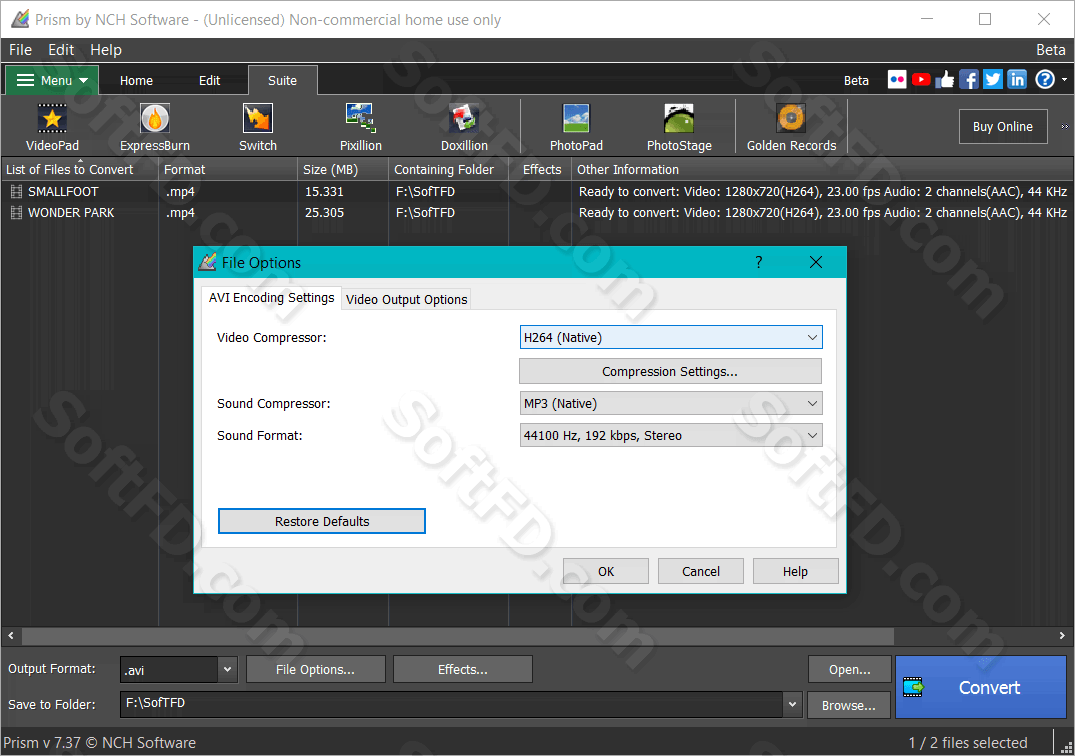Click the File Options... button
Image resolution: width=1075 pixels, height=756 pixels.
[x=315, y=669]
